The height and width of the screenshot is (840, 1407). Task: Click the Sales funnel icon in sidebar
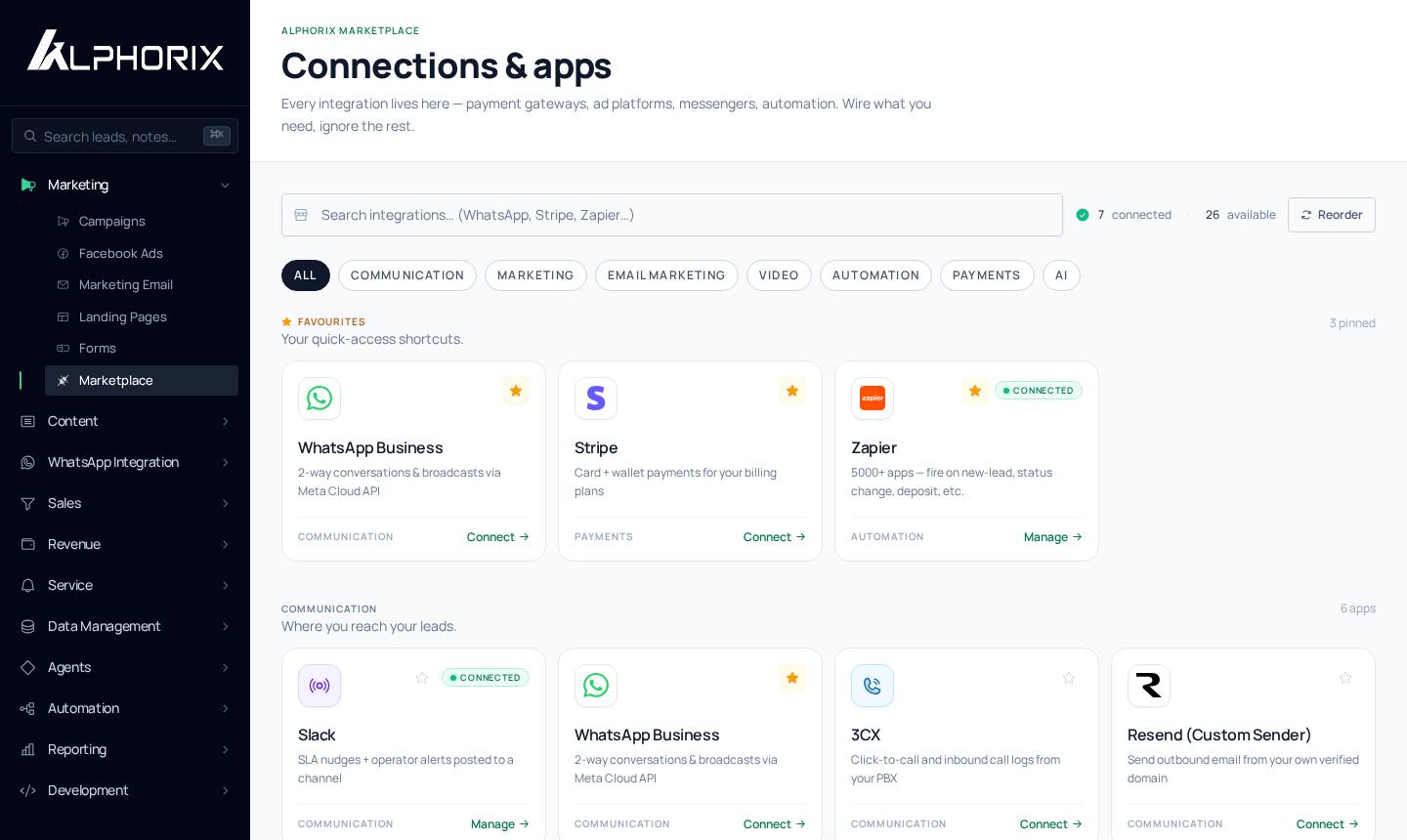pos(28,503)
